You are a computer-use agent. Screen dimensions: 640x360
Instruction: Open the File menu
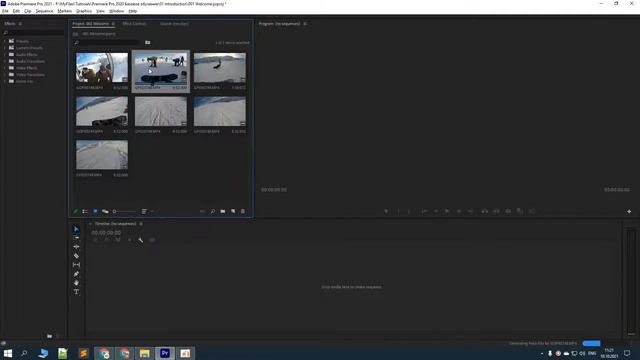[x=5, y=11]
